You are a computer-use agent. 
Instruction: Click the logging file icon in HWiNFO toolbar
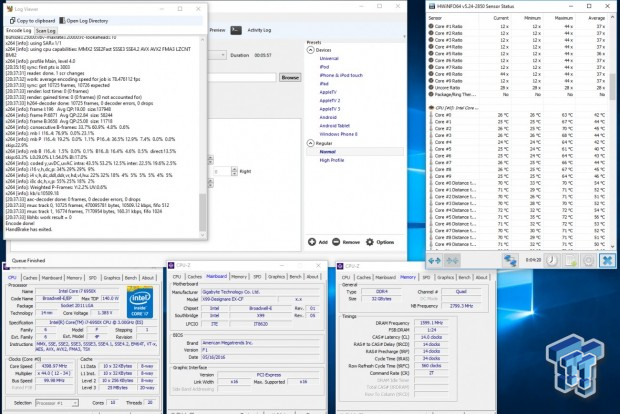click(570, 261)
